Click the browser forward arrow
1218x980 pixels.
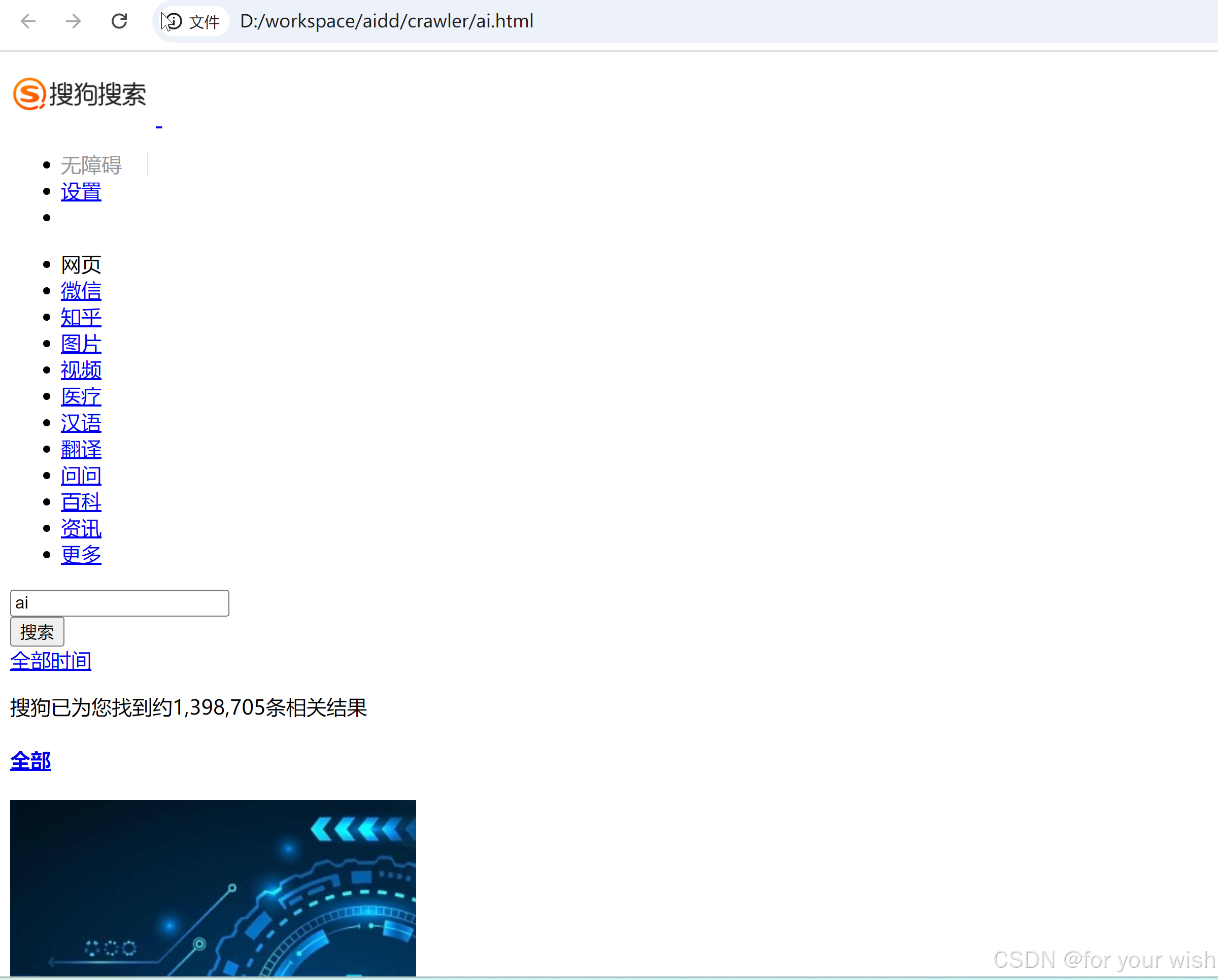[x=73, y=21]
